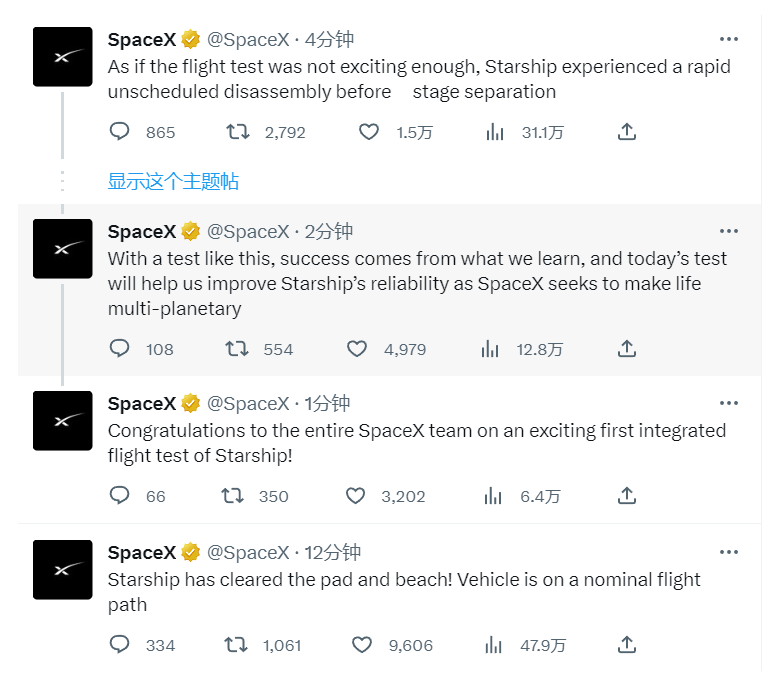Retweet the tweet with 2,792 retweets
Viewport: 770px width, 681px height.
coord(237,132)
